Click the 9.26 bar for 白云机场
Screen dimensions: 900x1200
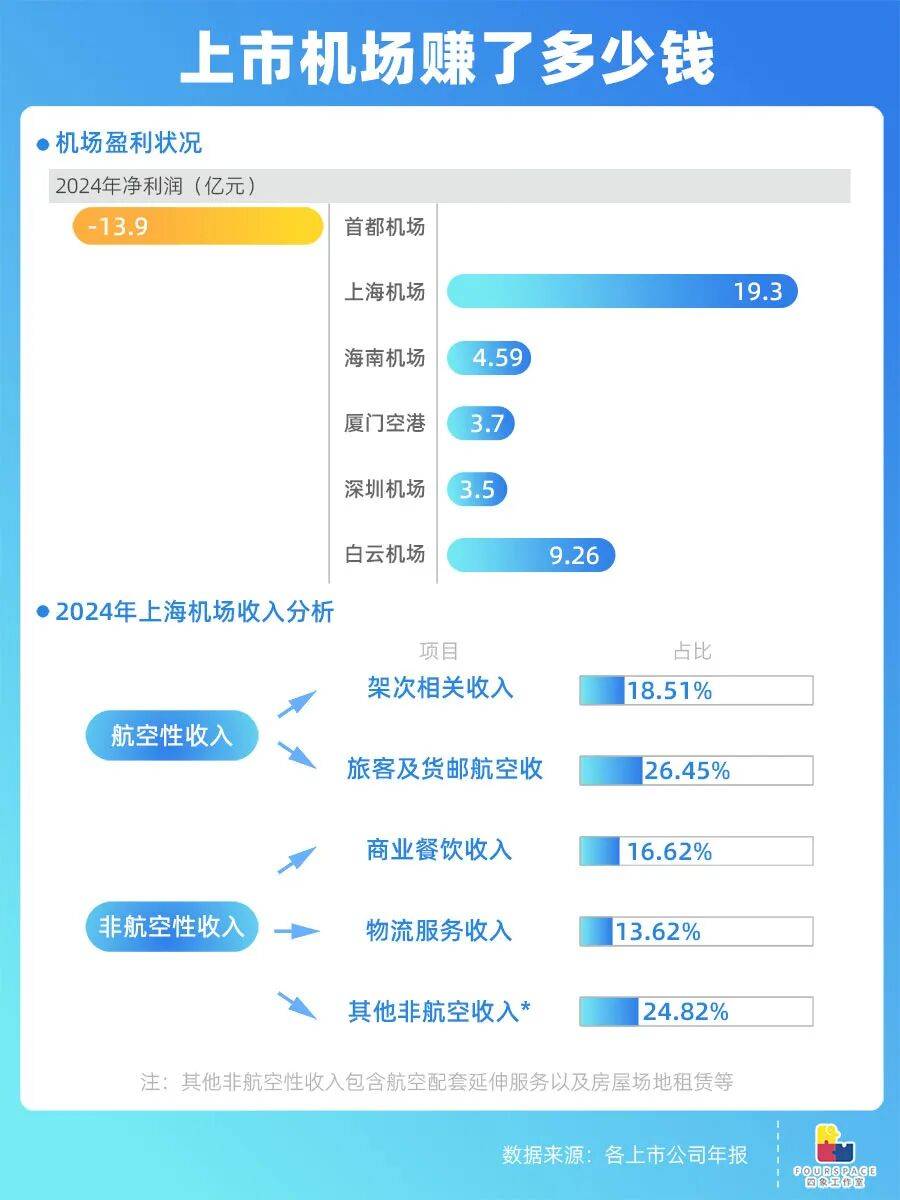pos(530,555)
